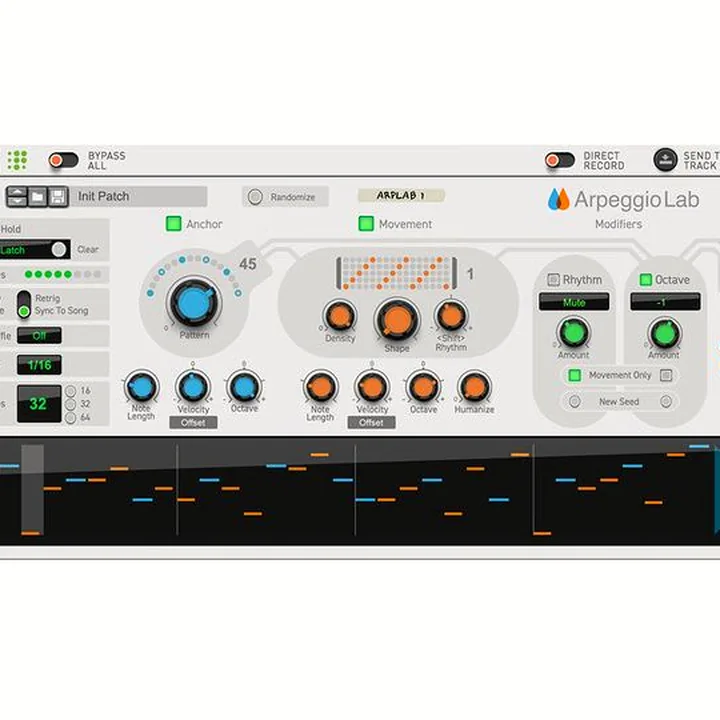Toggle the Direct Record switch

(x=559, y=160)
